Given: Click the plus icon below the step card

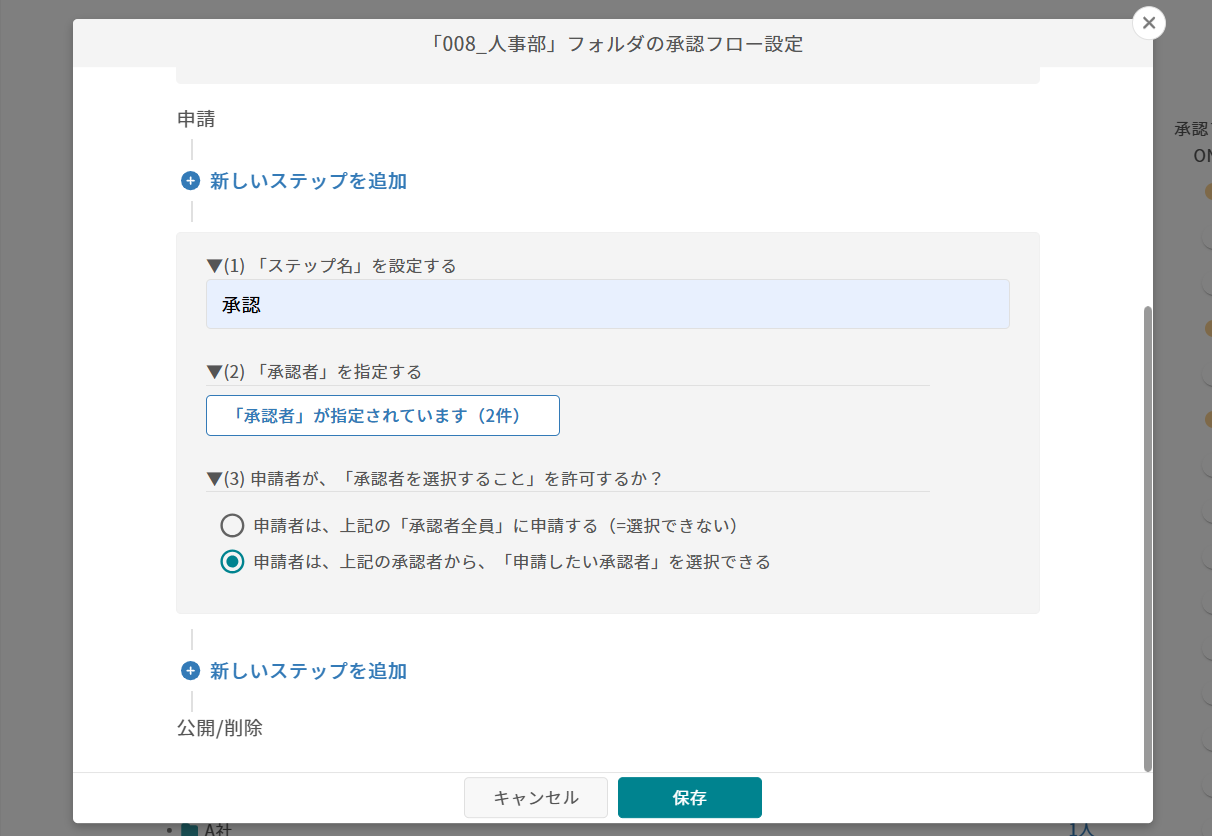Looking at the screenshot, I should (x=190, y=671).
